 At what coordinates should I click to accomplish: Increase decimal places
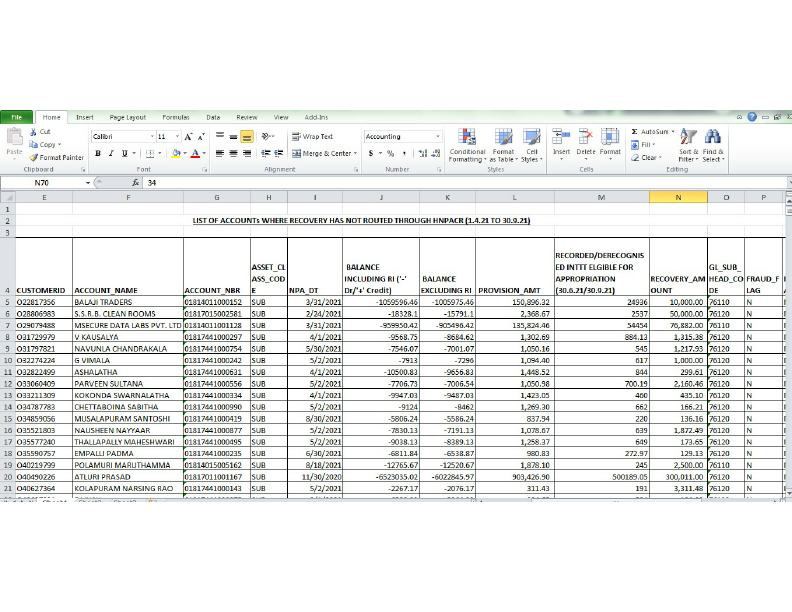click(x=423, y=154)
